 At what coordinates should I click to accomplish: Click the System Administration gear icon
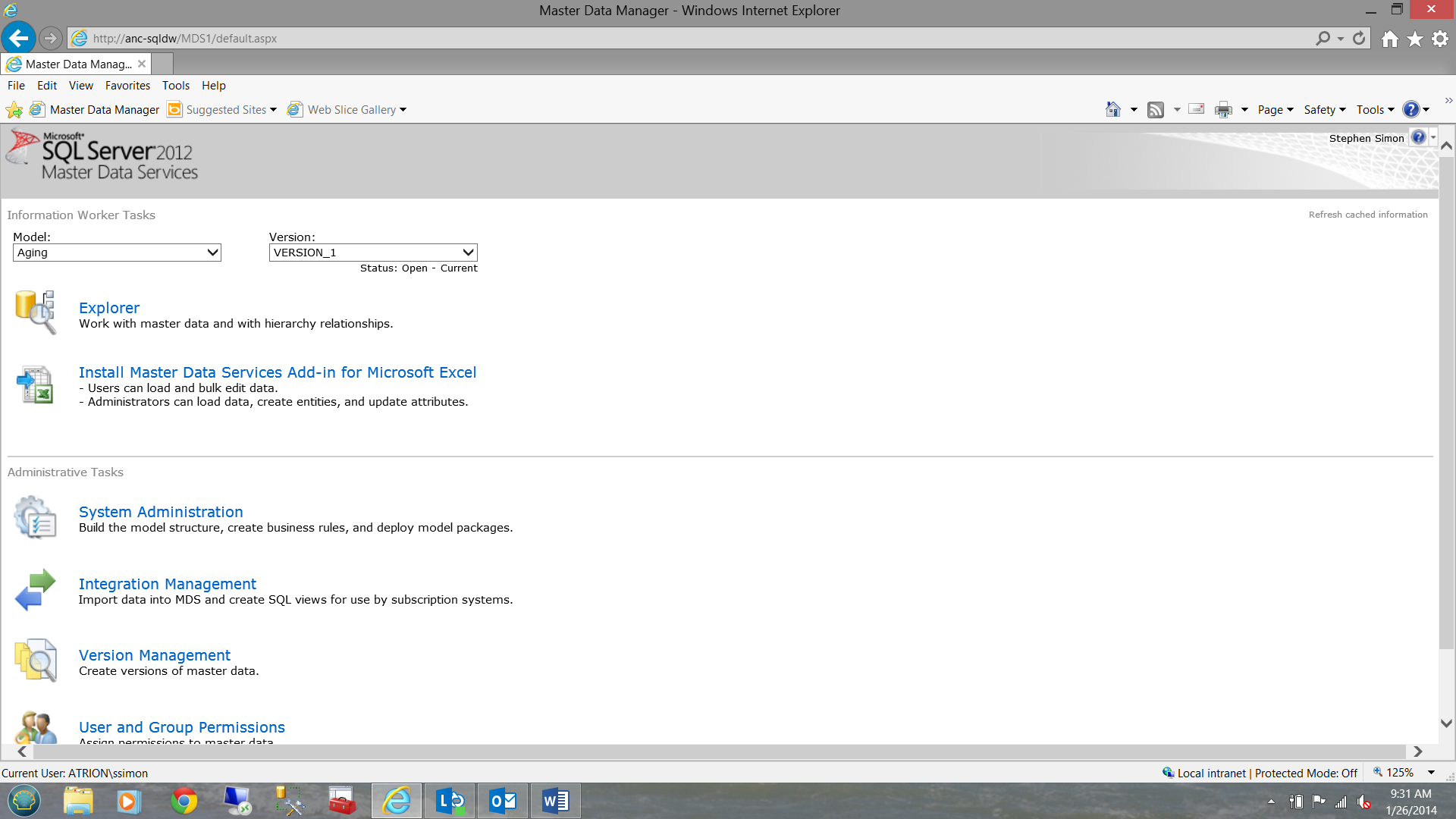tap(36, 517)
